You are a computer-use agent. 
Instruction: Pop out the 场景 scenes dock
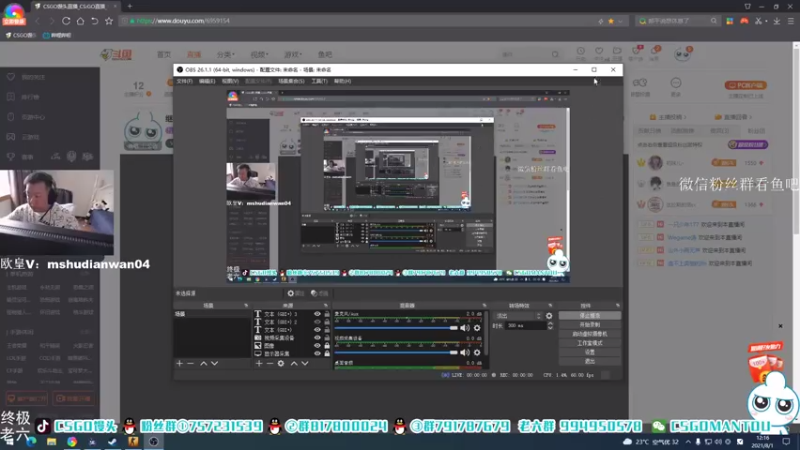click(x=245, y=306)
